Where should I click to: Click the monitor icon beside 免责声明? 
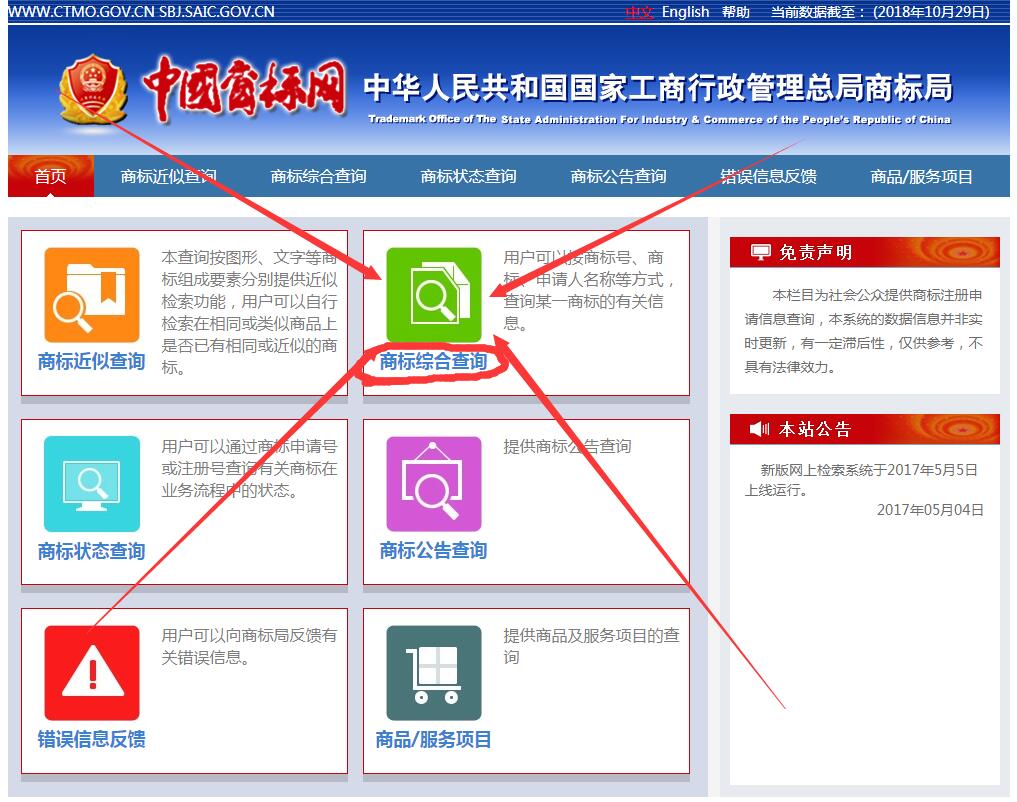tap(760, 252)
